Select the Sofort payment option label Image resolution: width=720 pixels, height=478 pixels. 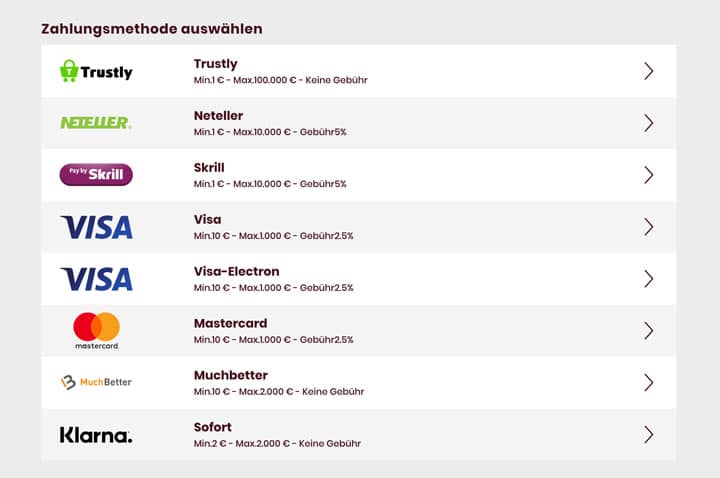[x=213, y=427]
